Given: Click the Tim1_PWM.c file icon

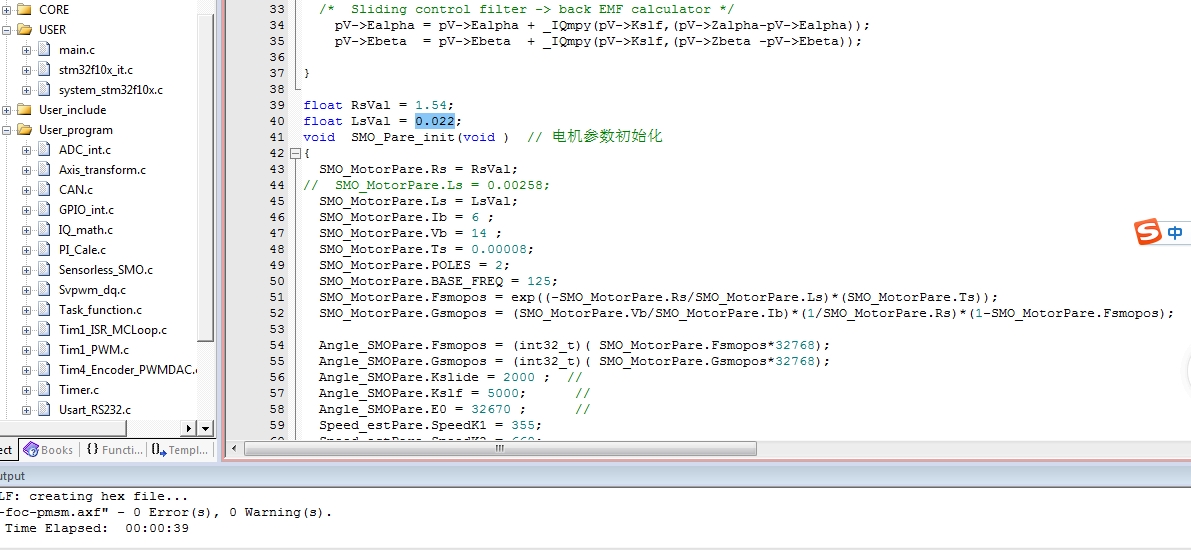Looking at the screenshot, I should (43, 349).
